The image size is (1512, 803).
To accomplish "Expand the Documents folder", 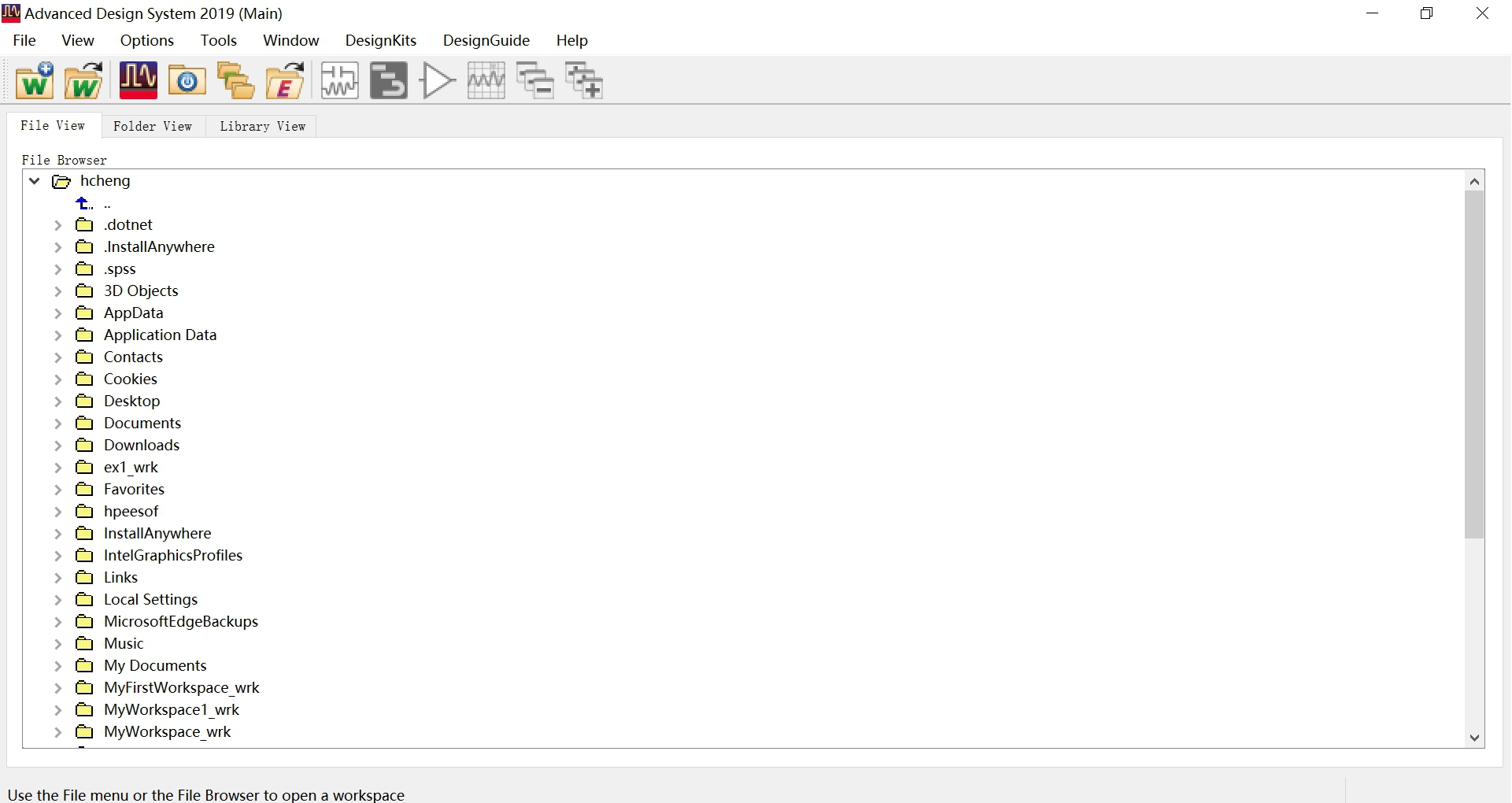I will pyautogui.click(x=58, y=424).
